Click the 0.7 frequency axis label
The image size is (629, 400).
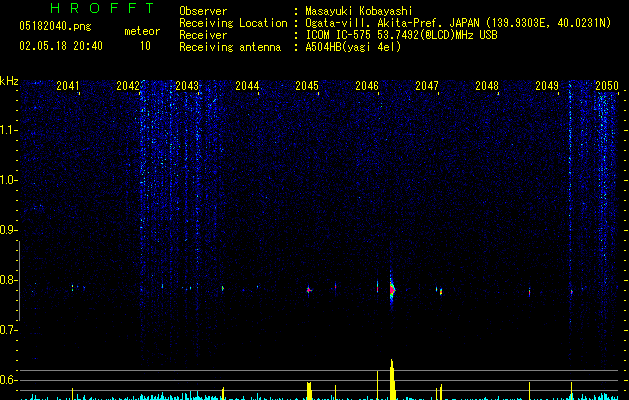tap(8, 330)
